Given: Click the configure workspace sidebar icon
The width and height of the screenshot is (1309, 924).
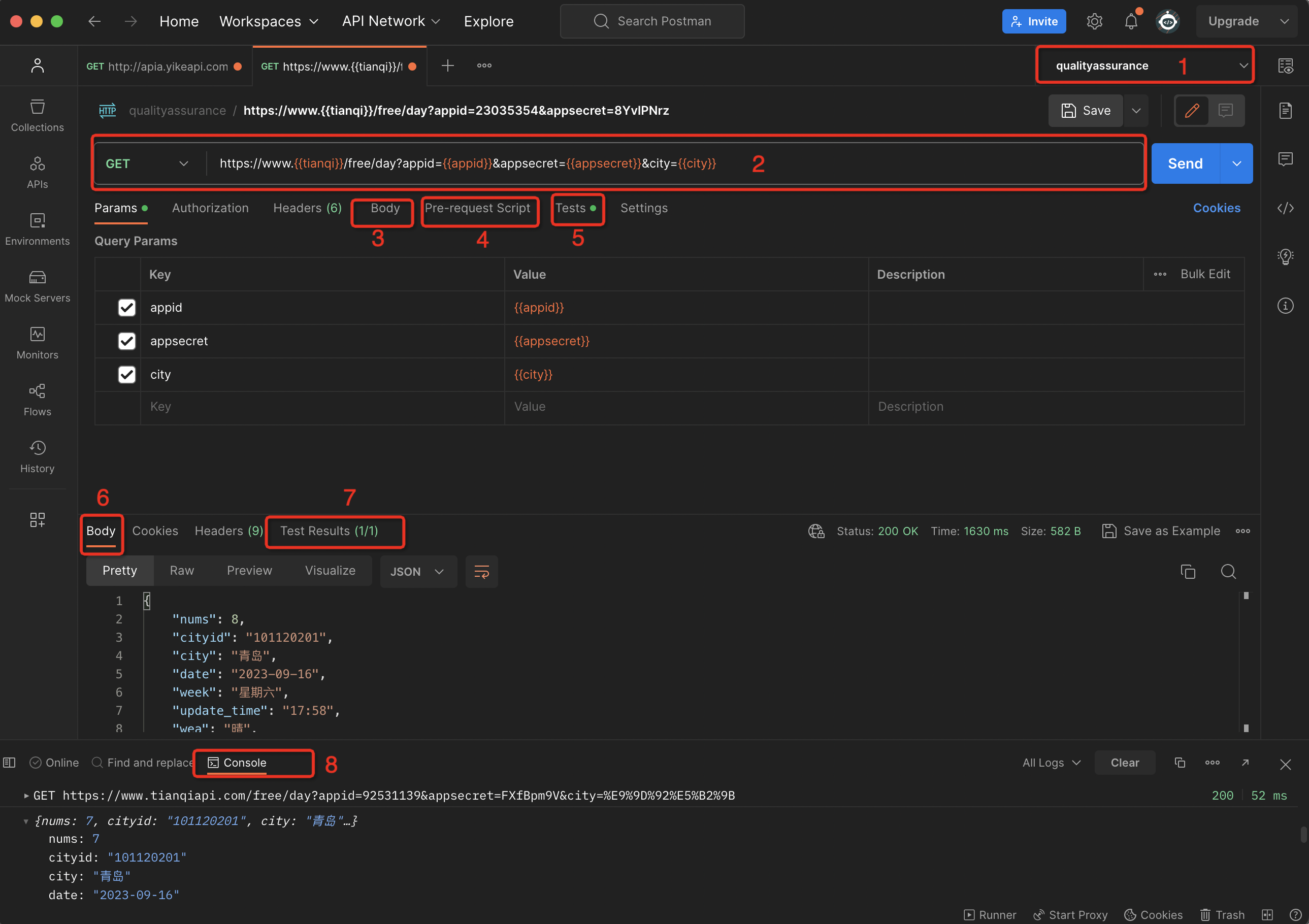Looking at the screenshot, I should (37, 519).
